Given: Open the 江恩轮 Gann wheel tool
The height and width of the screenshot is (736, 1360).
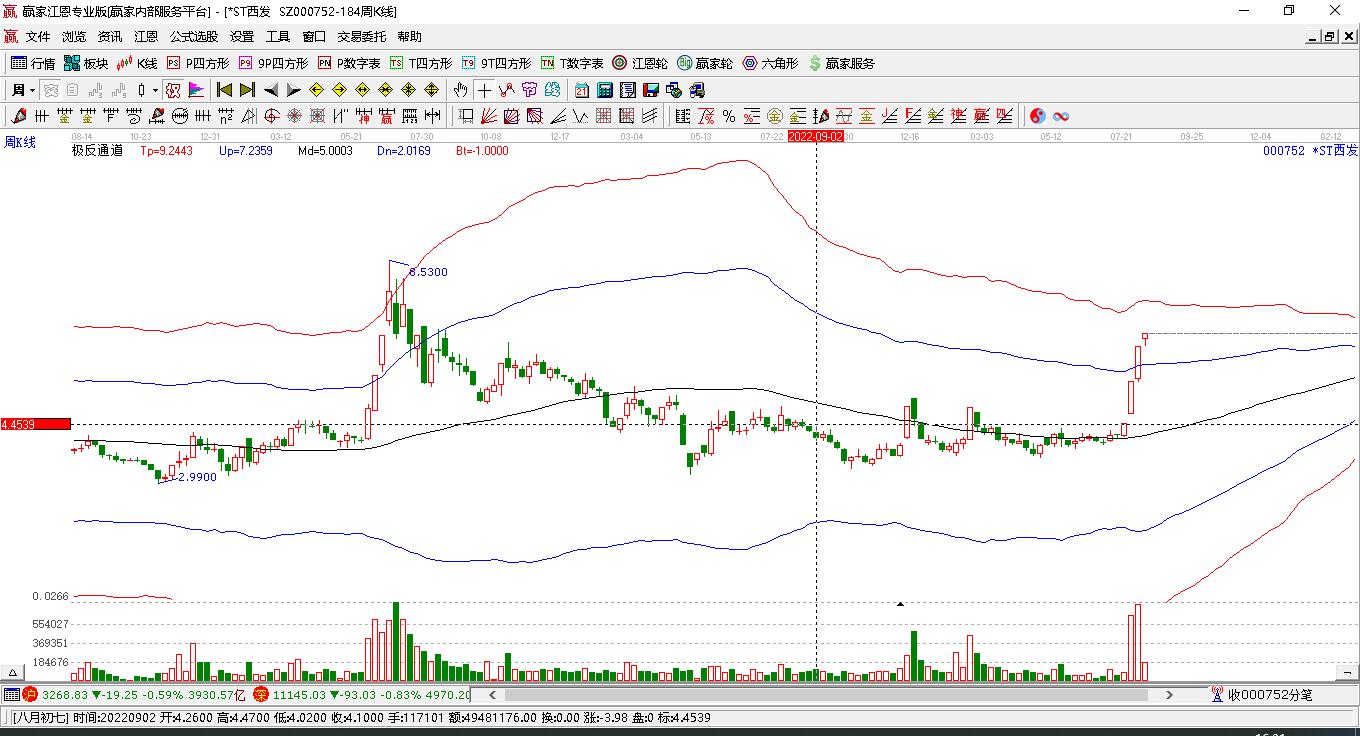Looking at the screenshot, I should click(640, 63).
